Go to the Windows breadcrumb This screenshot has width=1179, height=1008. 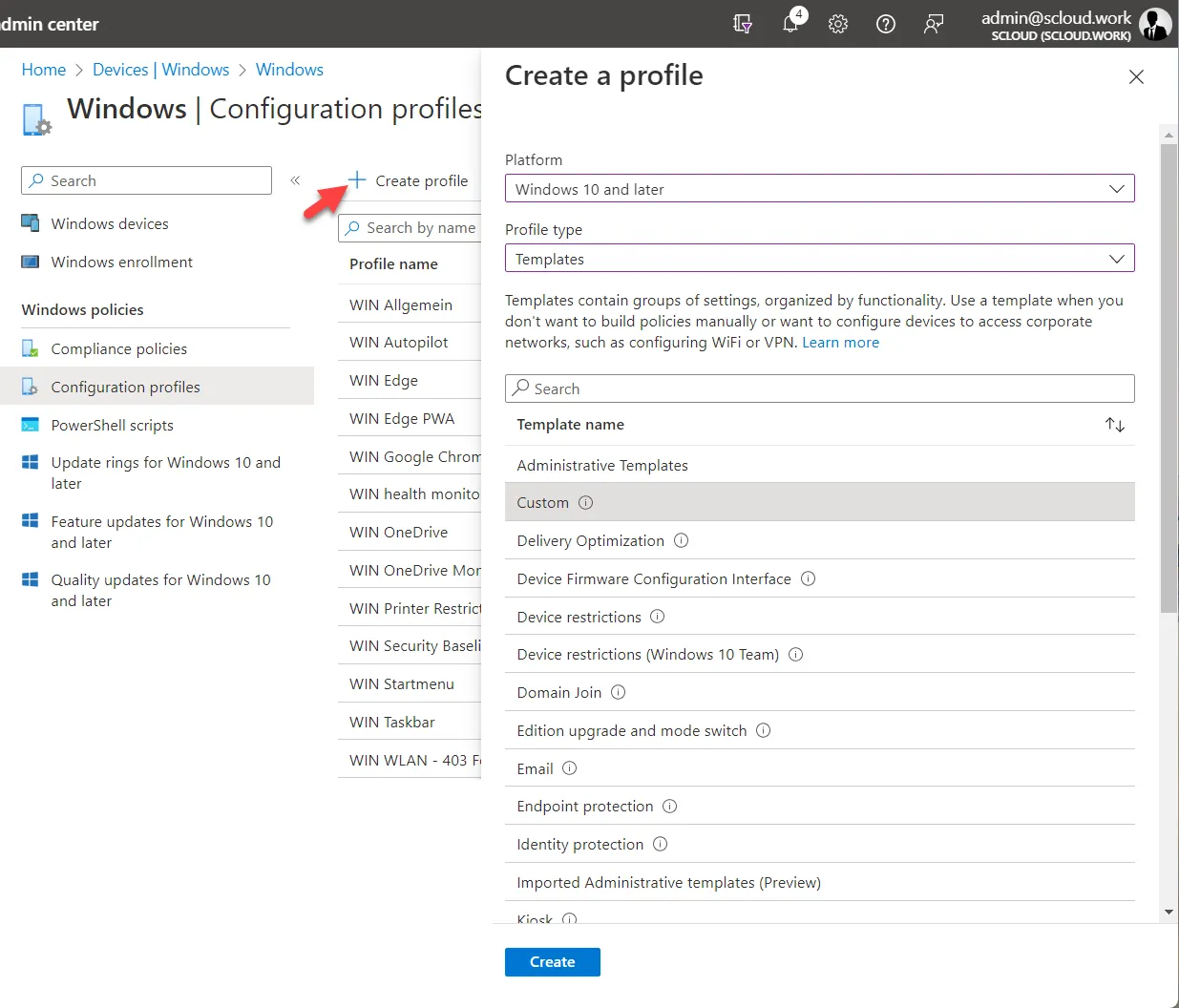click(x=289, y=70)
